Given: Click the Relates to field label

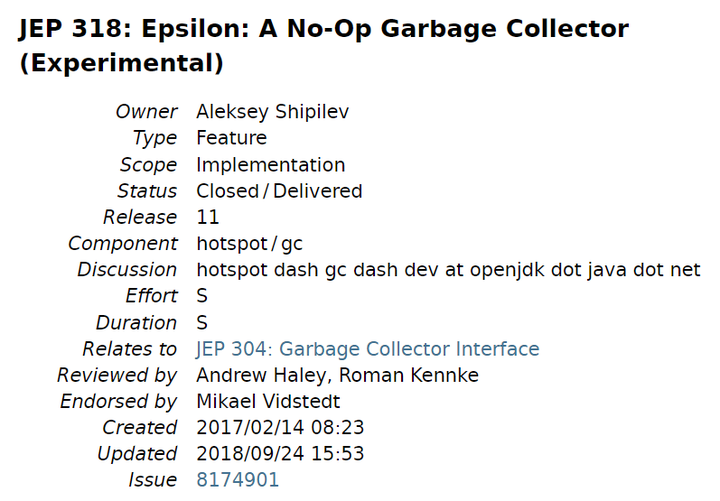Looking at the screenshot, I should 130,349.
